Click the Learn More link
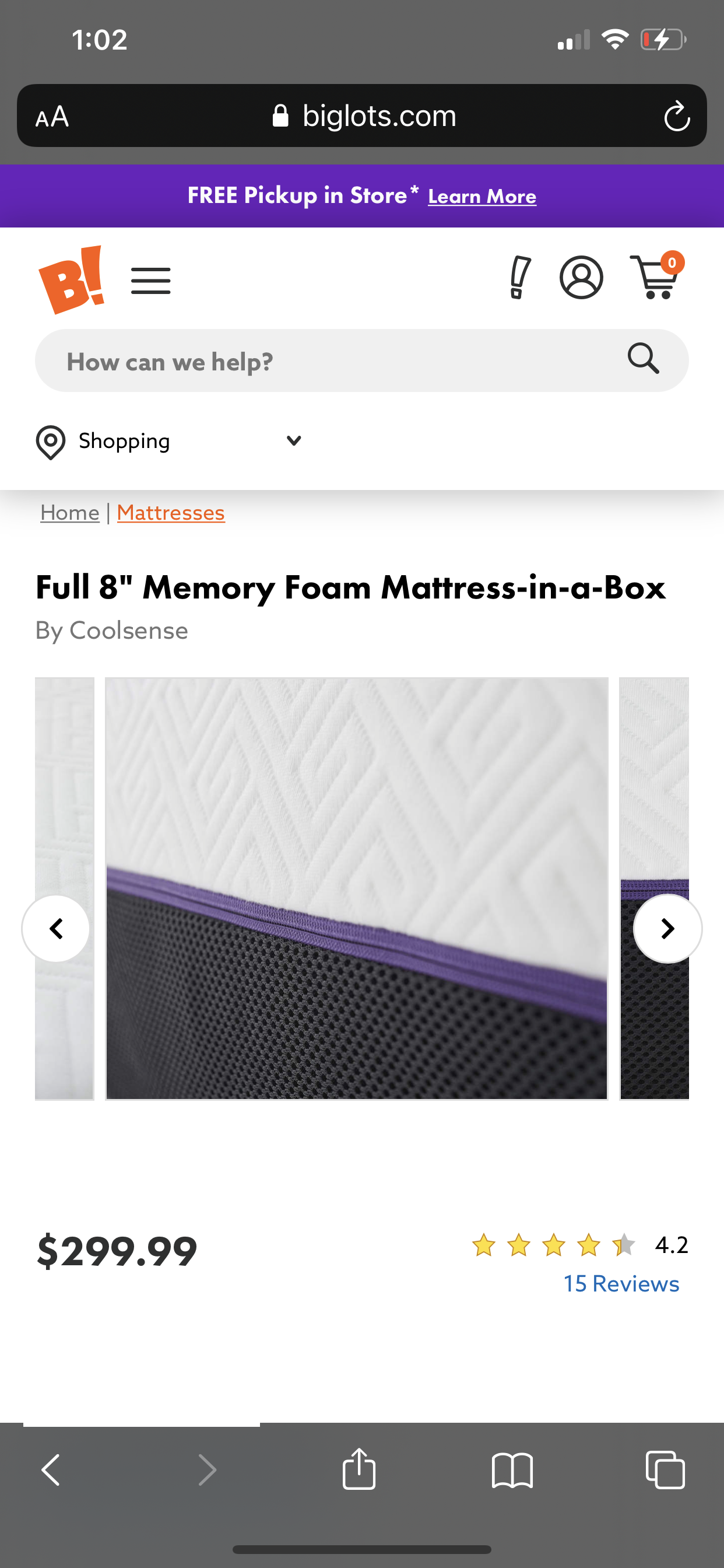The height and width of the screenshot is (1568, 724). click(x=482, y=197)
